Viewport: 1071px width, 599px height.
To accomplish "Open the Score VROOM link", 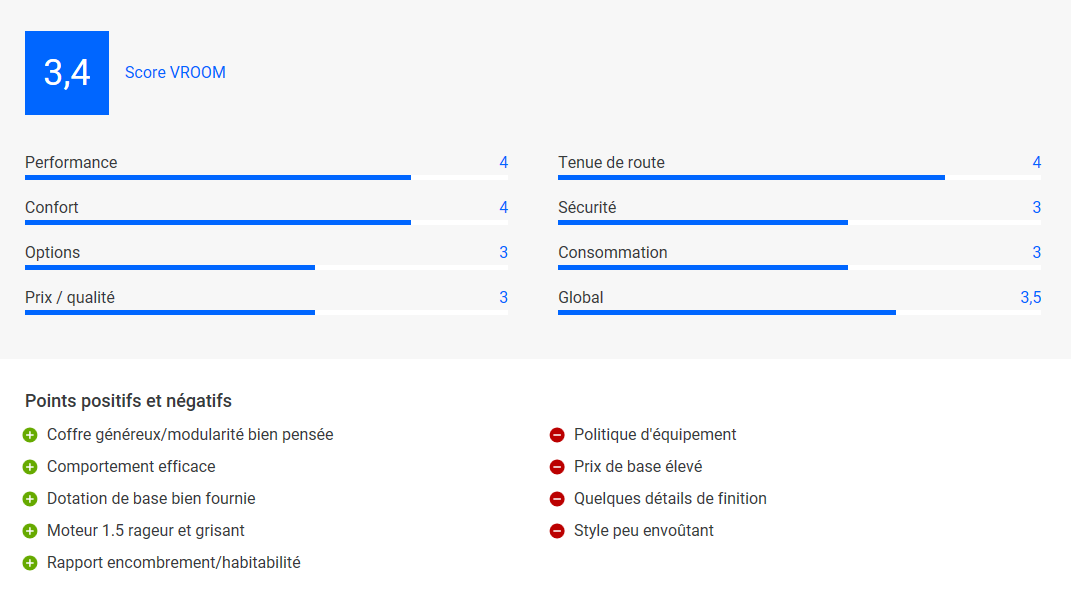I will pos(175,72).
